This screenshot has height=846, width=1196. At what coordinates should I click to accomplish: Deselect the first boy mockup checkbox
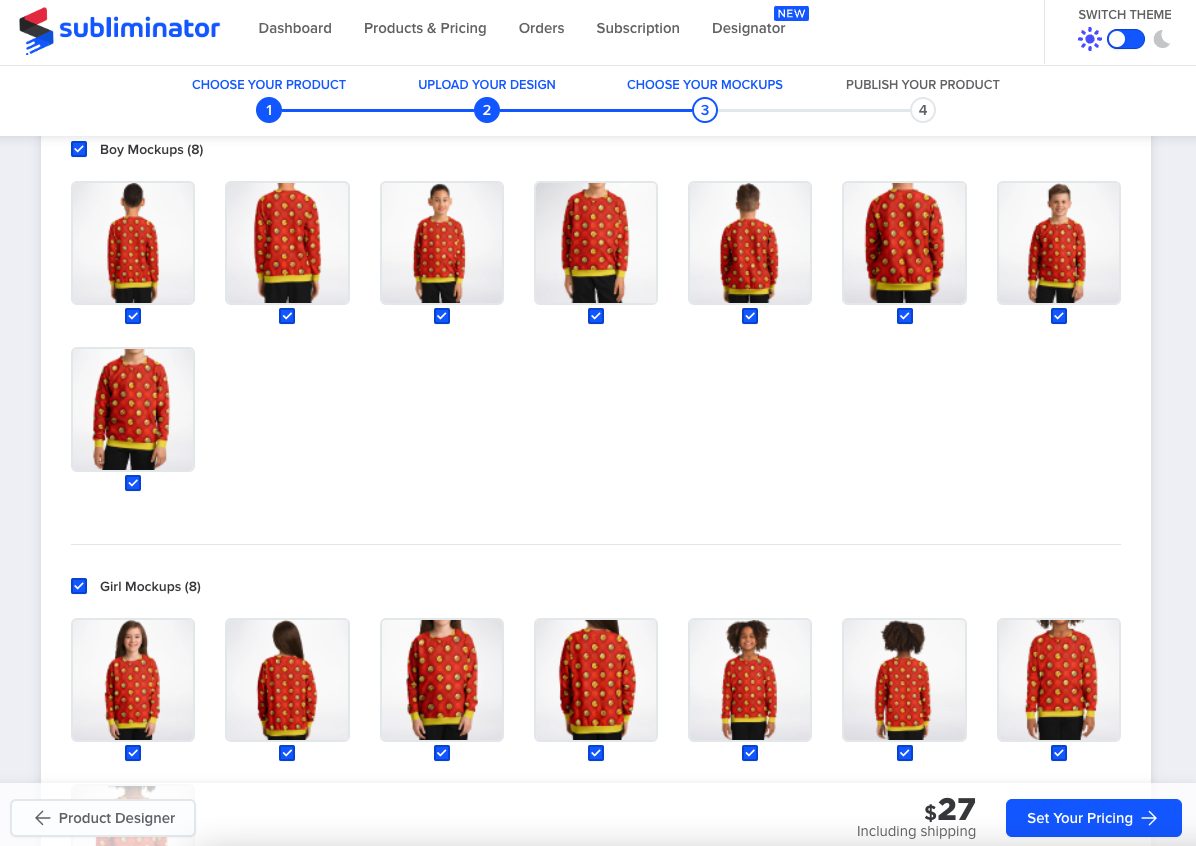133,316
